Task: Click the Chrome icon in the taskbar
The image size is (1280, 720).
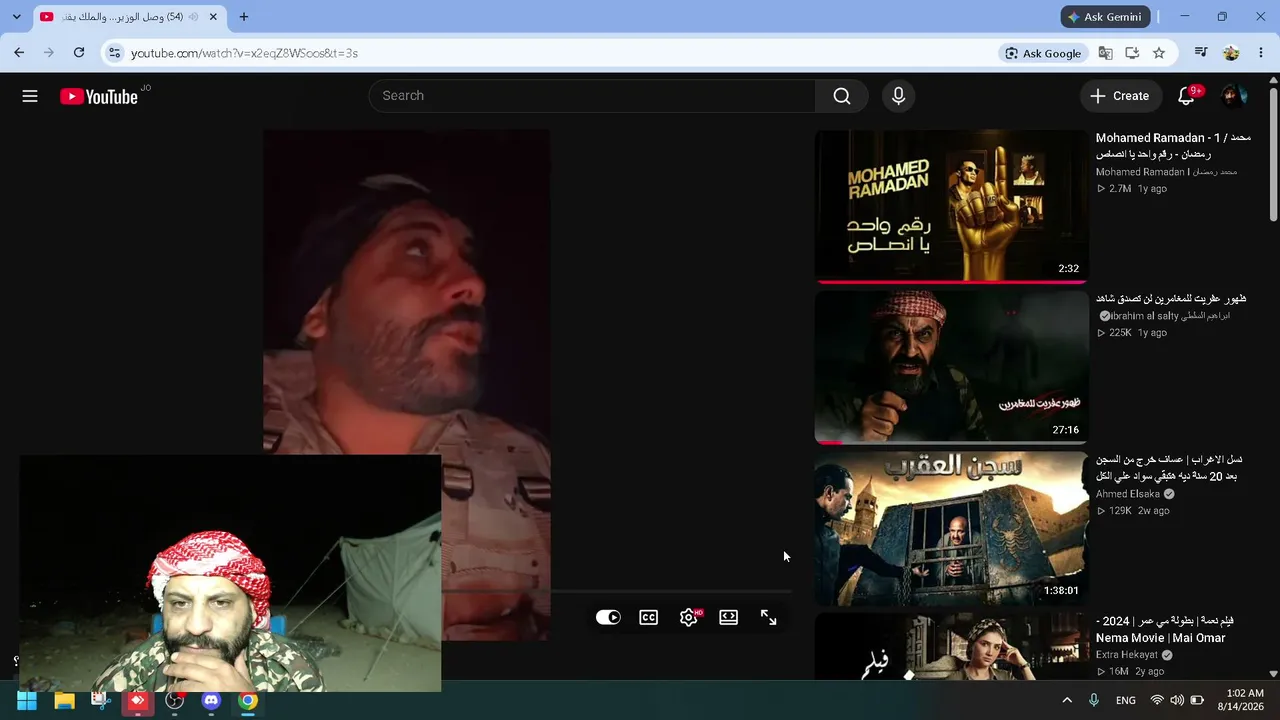Action: point(248,701)
